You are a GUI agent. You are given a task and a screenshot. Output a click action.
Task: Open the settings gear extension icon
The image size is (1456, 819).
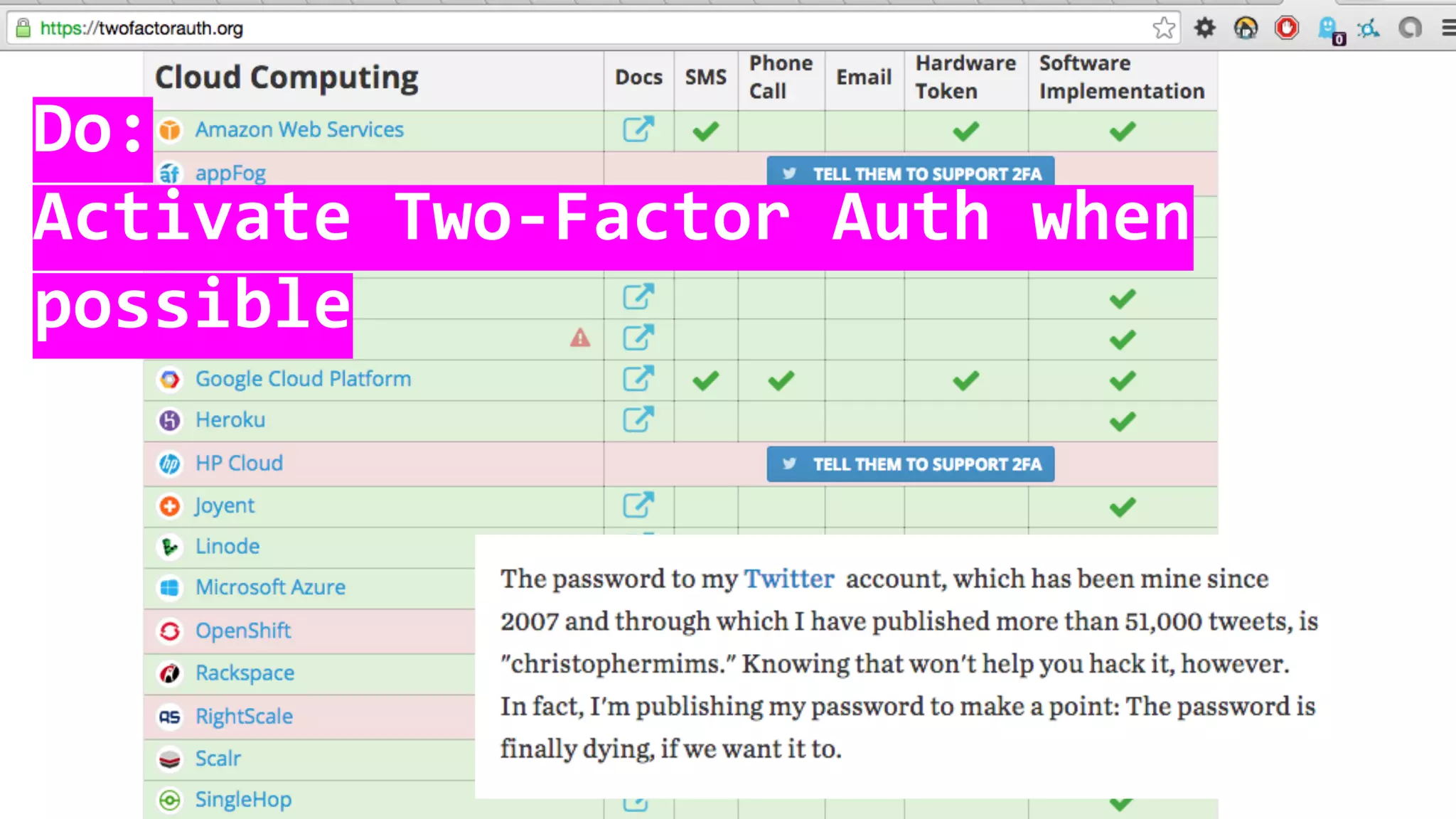click(1205, 28)
